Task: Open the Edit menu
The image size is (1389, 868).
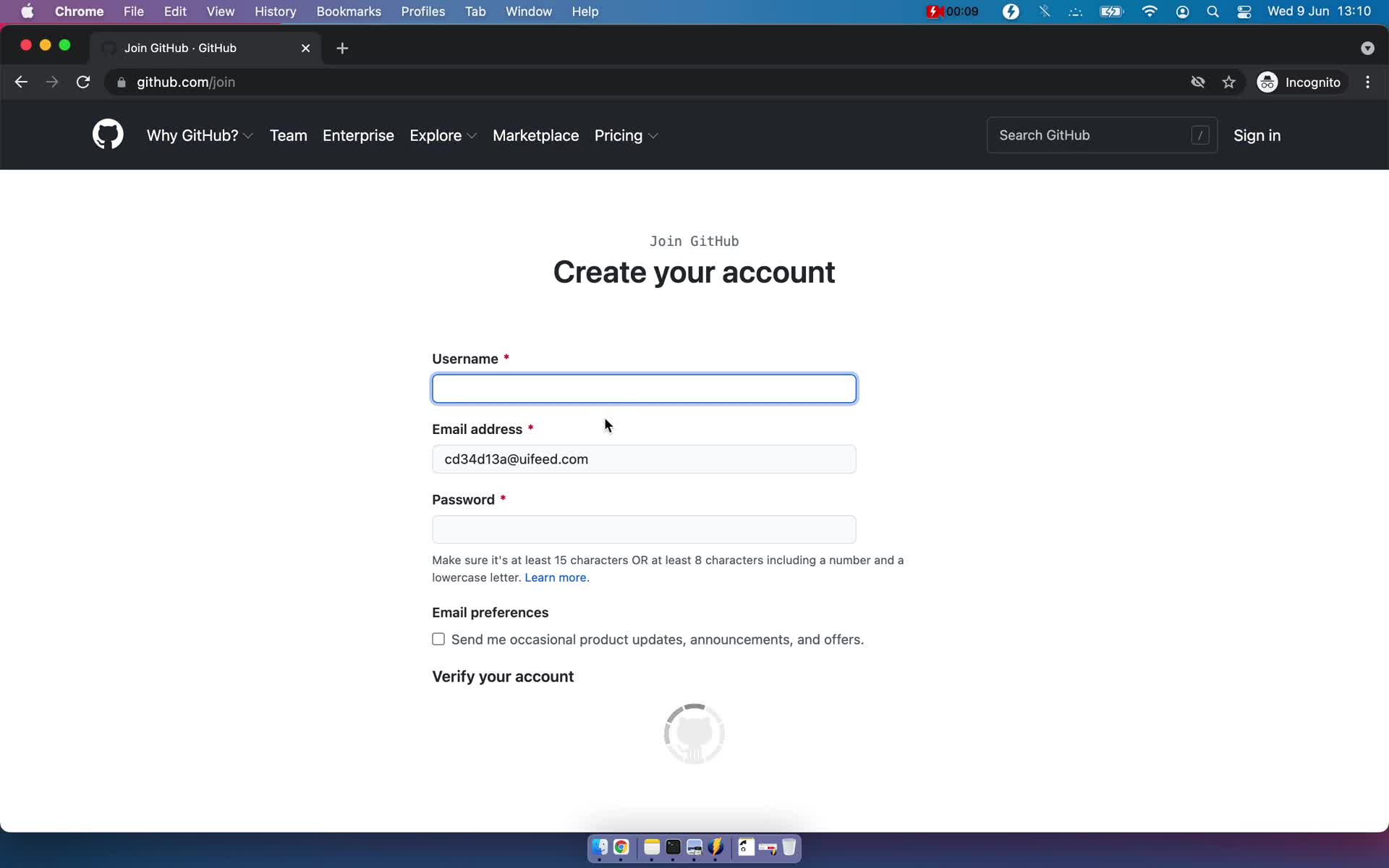Action: (175, 12)
